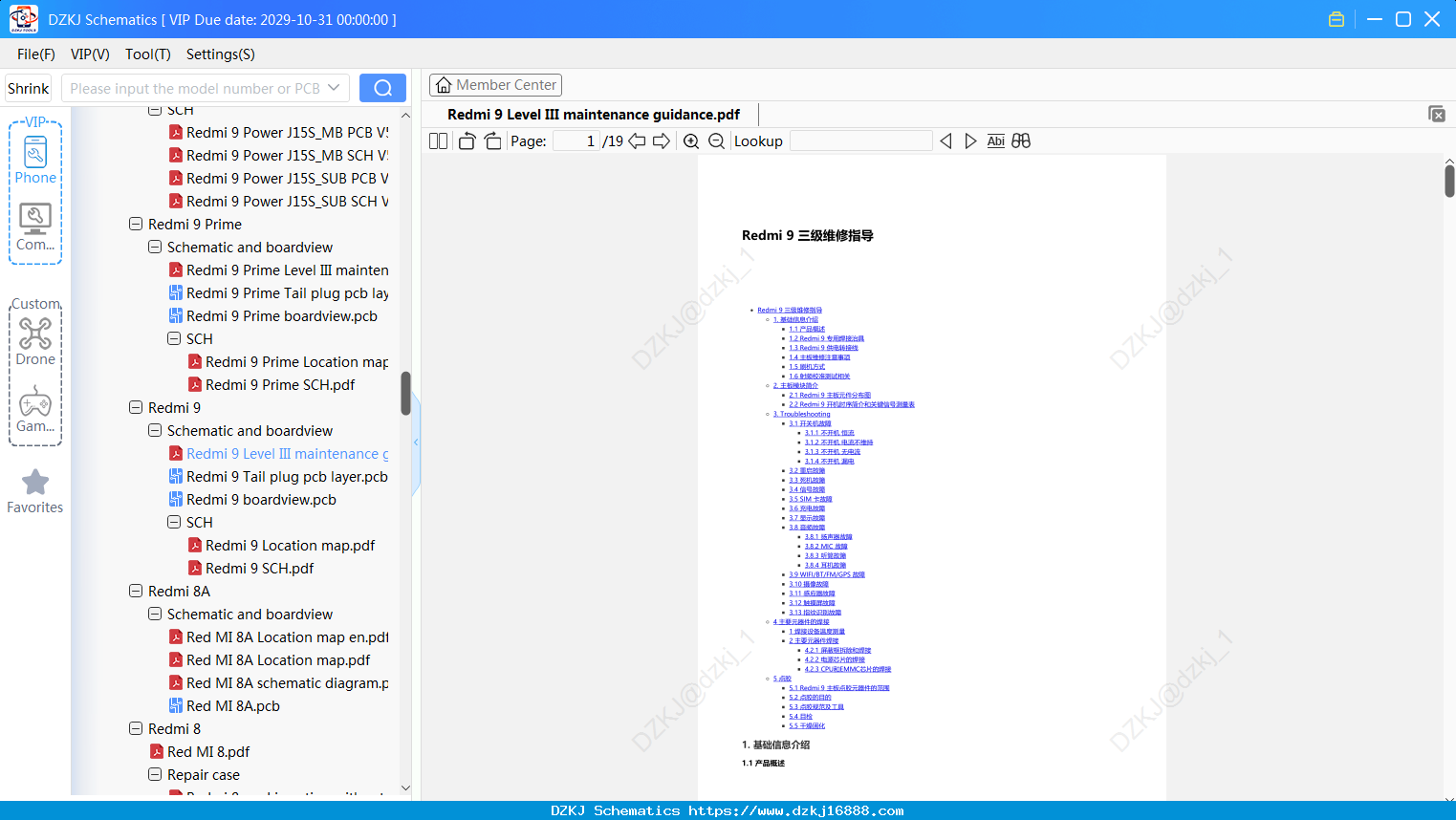1456x820 pixels.
Task: Go to the previous PDF page
Action: (637, 141)
